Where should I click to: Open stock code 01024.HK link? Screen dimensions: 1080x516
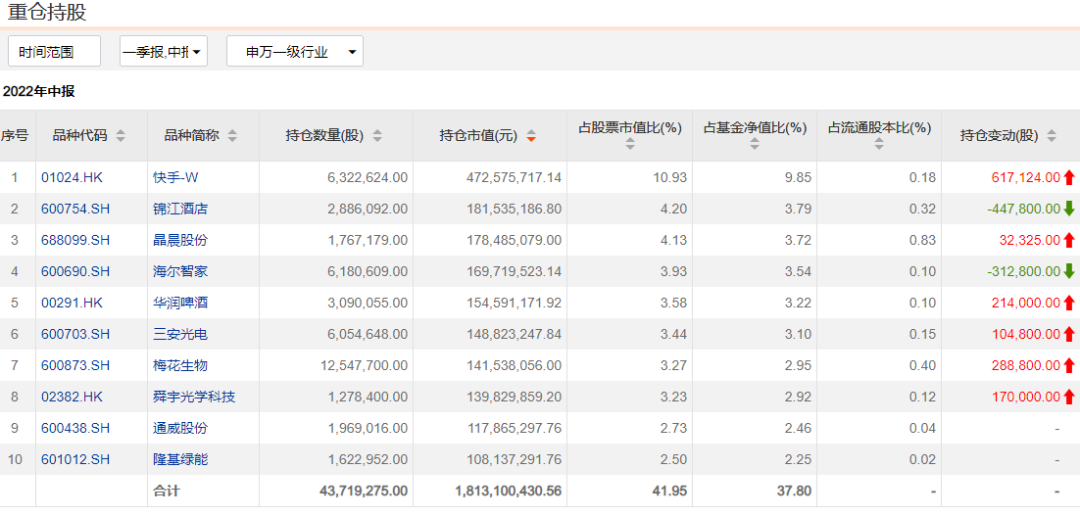click(72, 178)
